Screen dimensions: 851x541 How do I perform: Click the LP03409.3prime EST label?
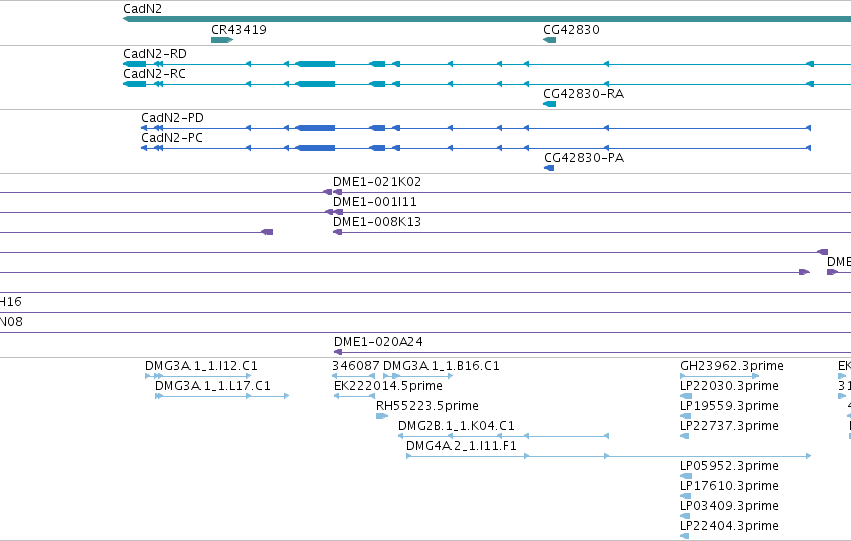coord(729,506)
